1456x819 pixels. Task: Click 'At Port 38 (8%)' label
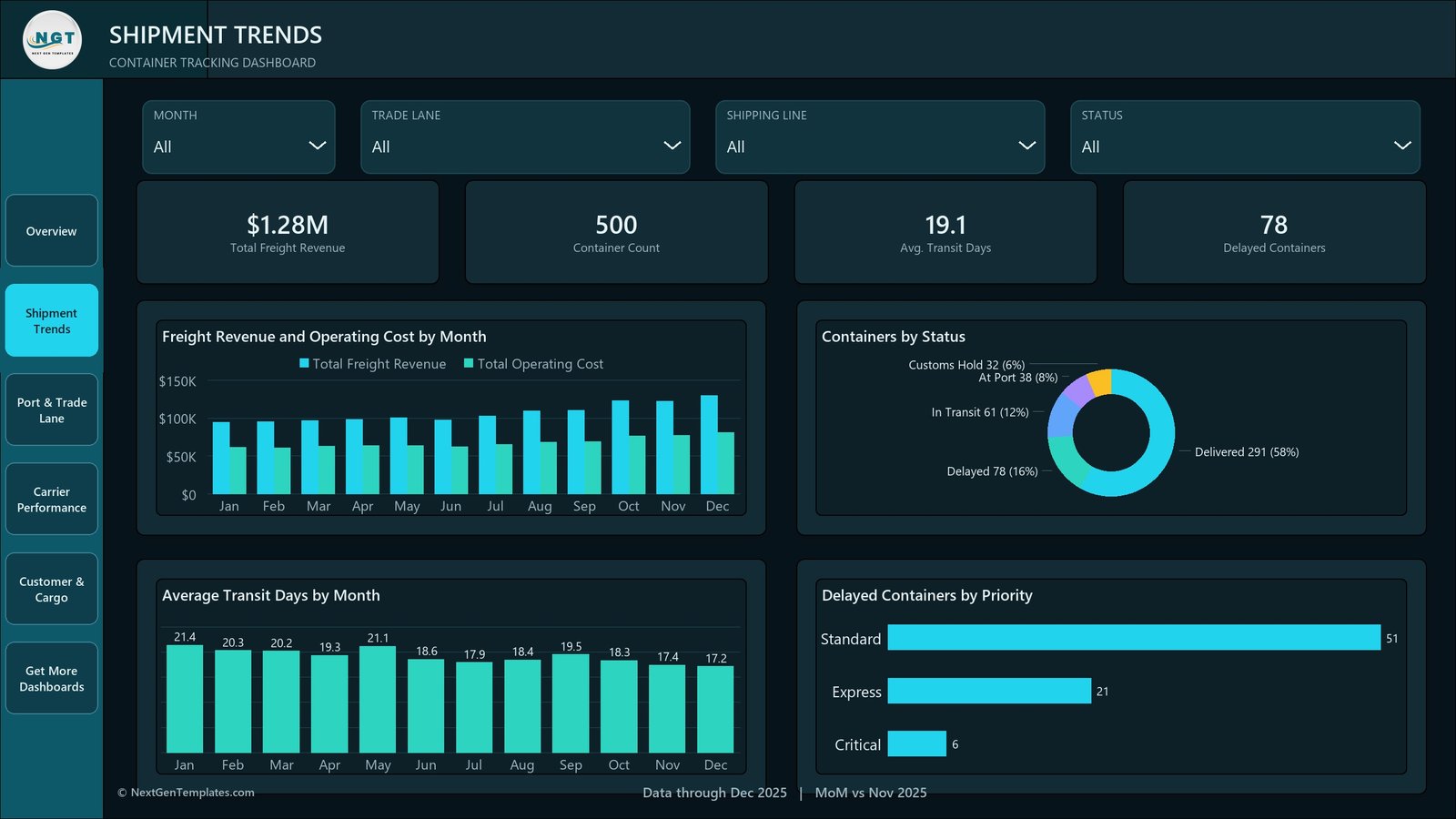[1018, 378]
